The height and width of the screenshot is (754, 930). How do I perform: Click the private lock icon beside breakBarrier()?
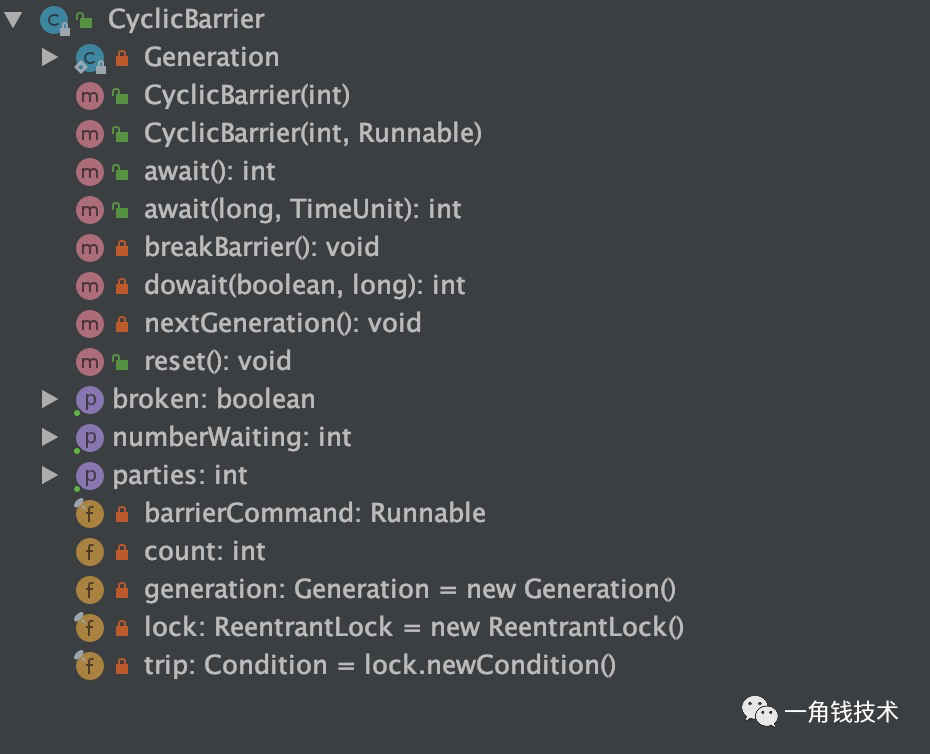click(x=121, y=248)
